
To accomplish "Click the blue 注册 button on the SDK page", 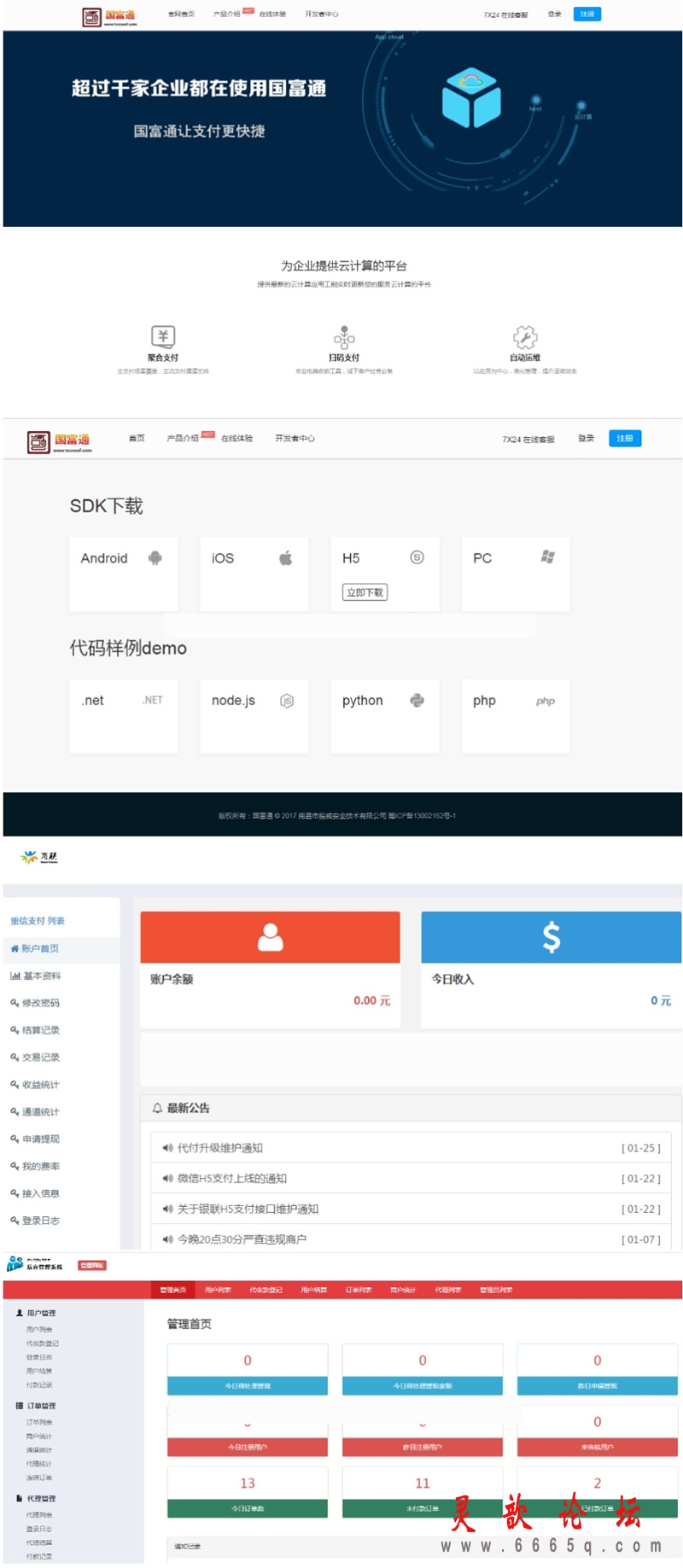I will [625, 438].
